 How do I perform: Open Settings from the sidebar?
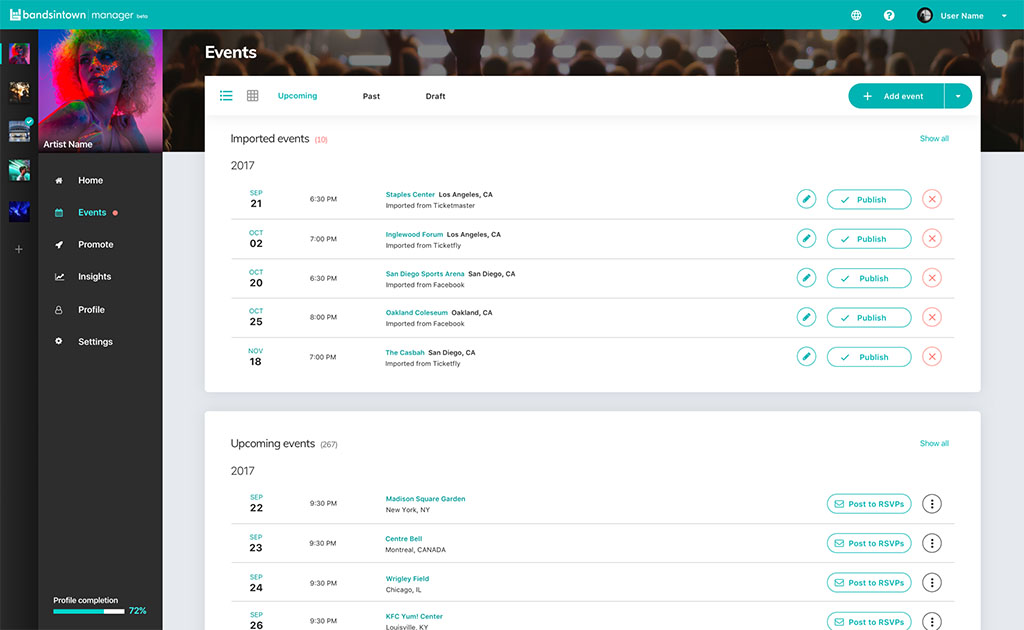[94, 341]
